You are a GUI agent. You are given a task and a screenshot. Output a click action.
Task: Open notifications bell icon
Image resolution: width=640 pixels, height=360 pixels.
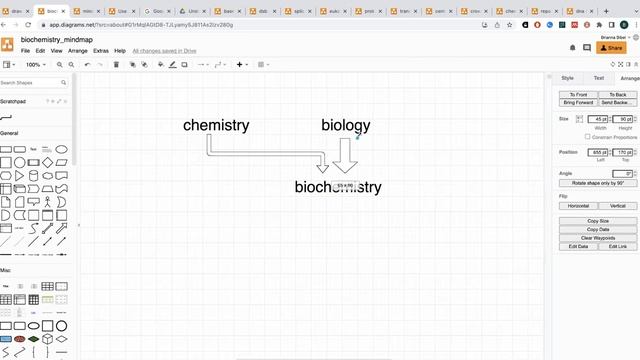point(572,48)
